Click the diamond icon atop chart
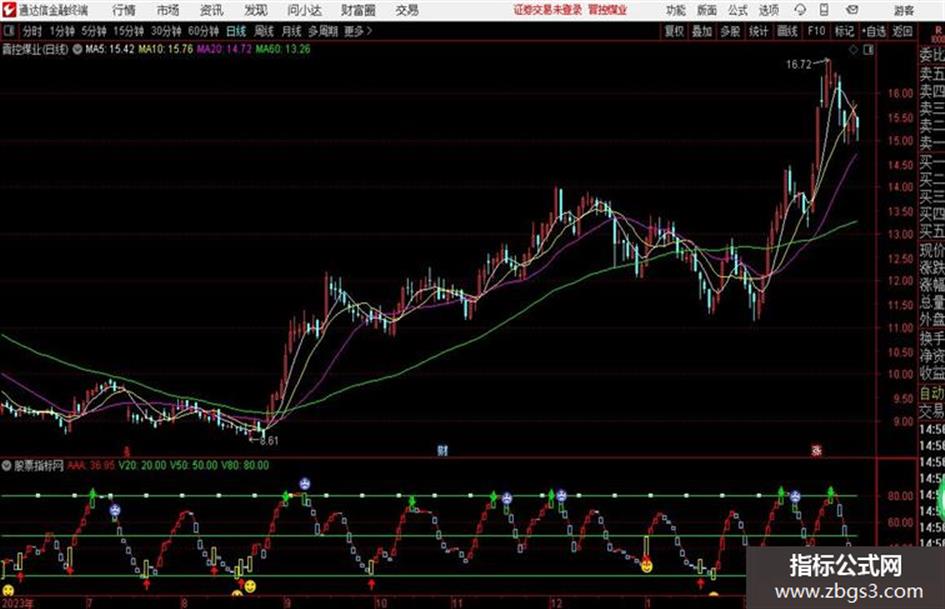 click(x=853, y=50)
